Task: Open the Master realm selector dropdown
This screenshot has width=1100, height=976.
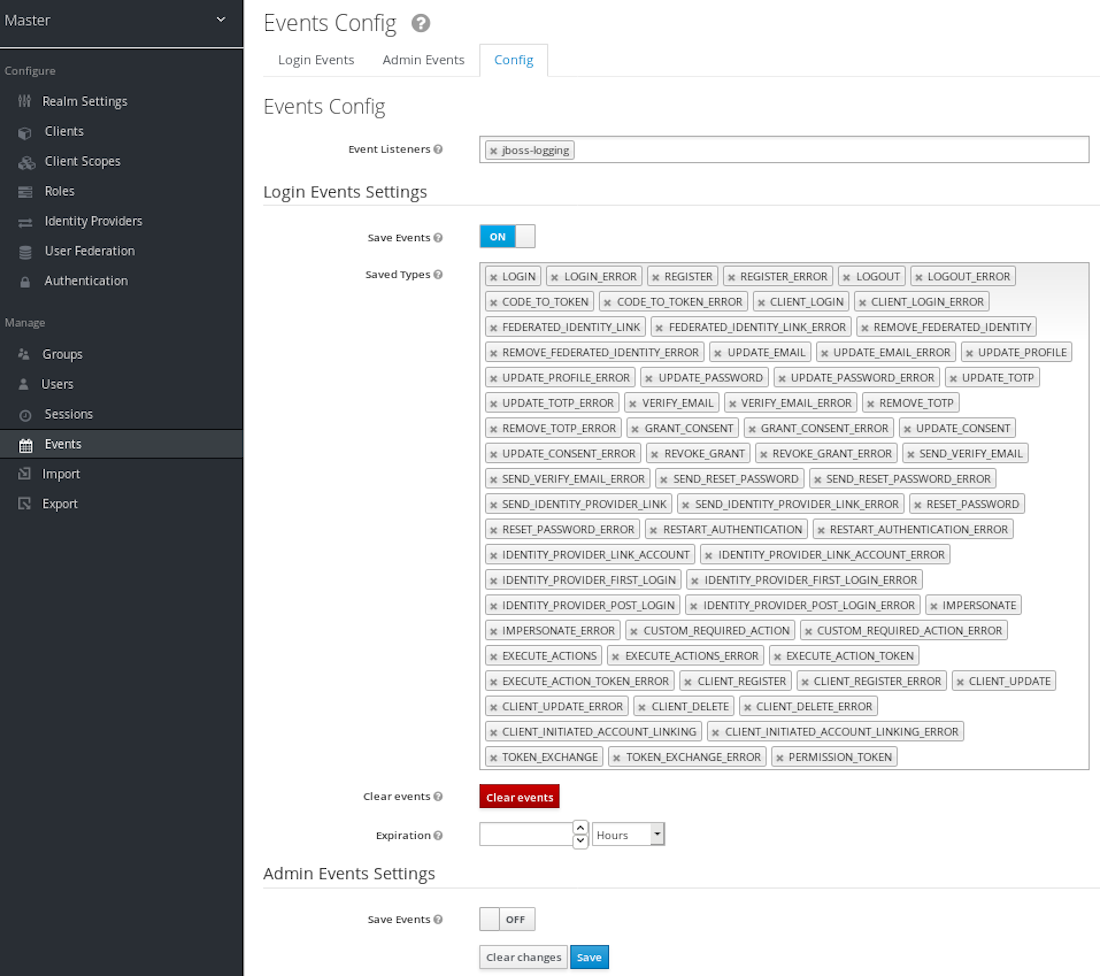Action: [220, 20]
